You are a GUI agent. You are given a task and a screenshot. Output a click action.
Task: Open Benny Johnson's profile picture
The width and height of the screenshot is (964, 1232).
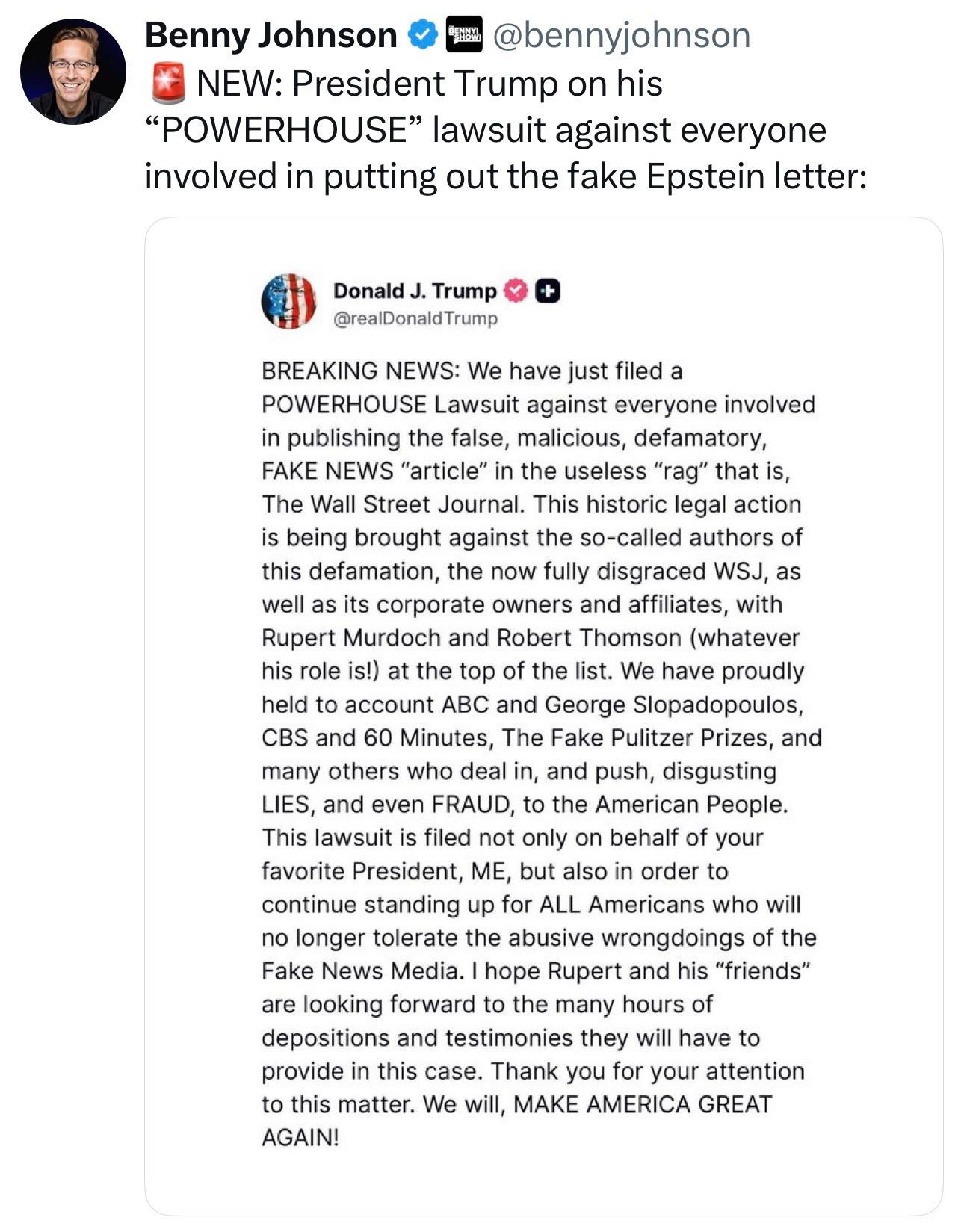coord(72,72)
